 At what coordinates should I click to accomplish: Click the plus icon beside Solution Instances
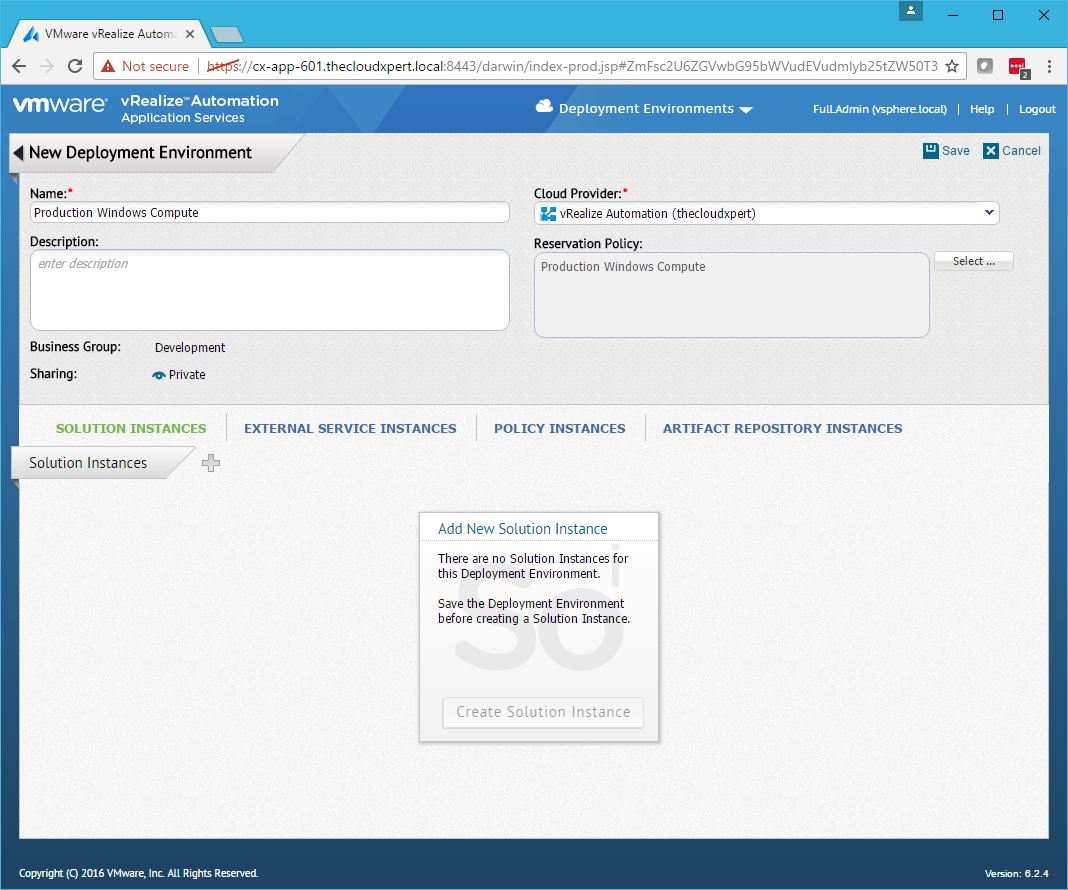pyautogui.click(x=211, y=463)
